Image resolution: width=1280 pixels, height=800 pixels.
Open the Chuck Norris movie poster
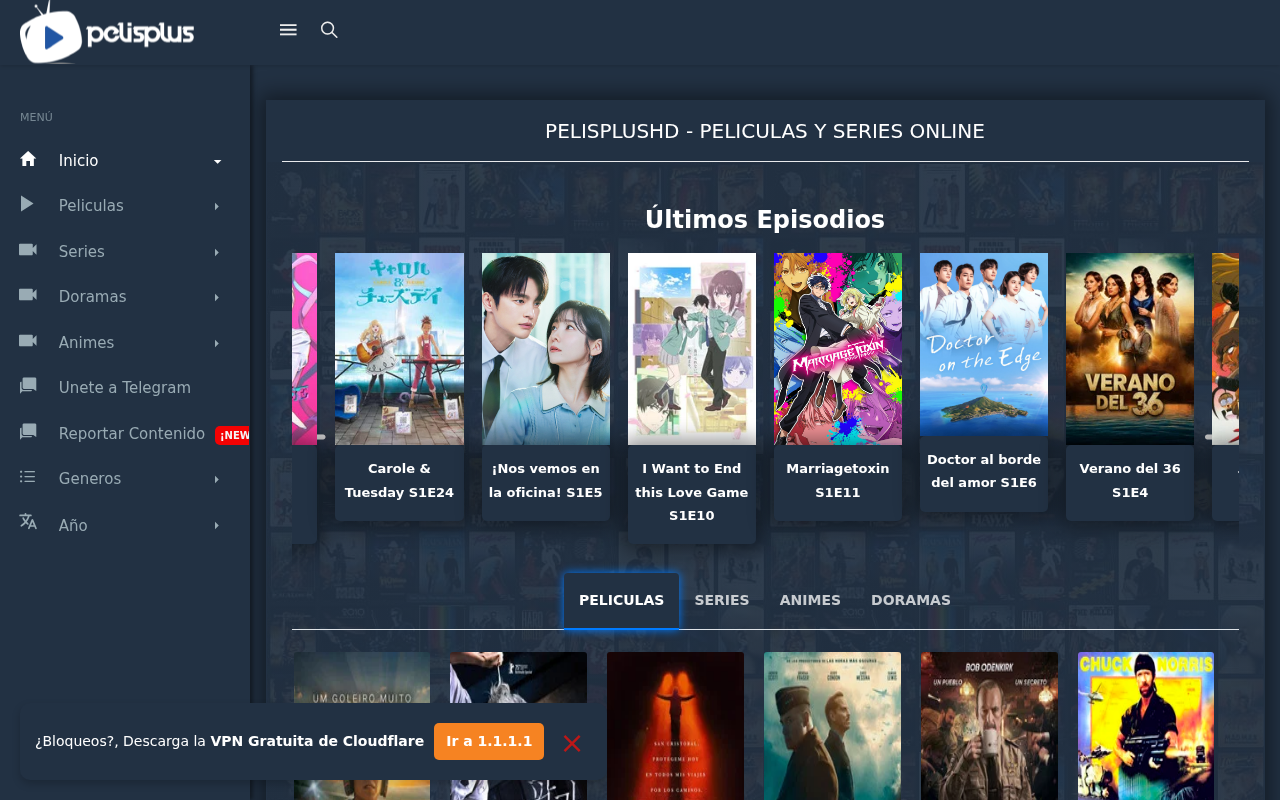[x=1146, y=726]
